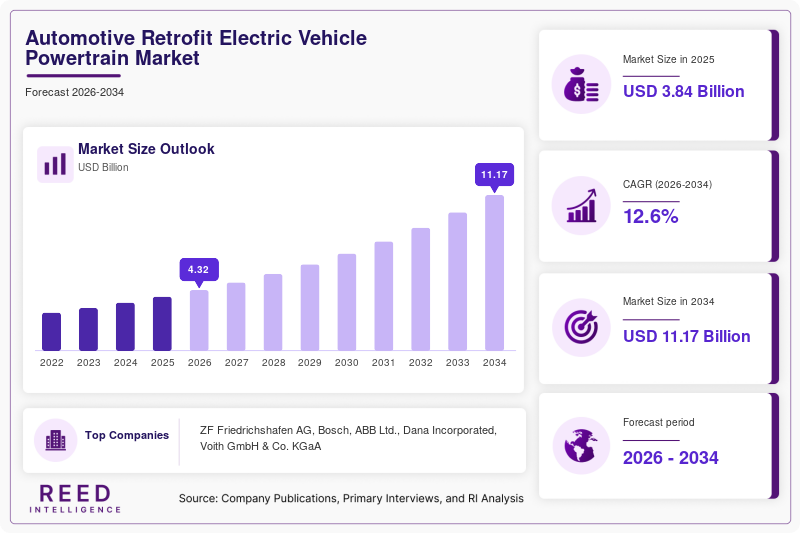The width and height of the screenshot is (800, 533).
Task: Select the 2034 bar in the chart
Action: point(494,273)
